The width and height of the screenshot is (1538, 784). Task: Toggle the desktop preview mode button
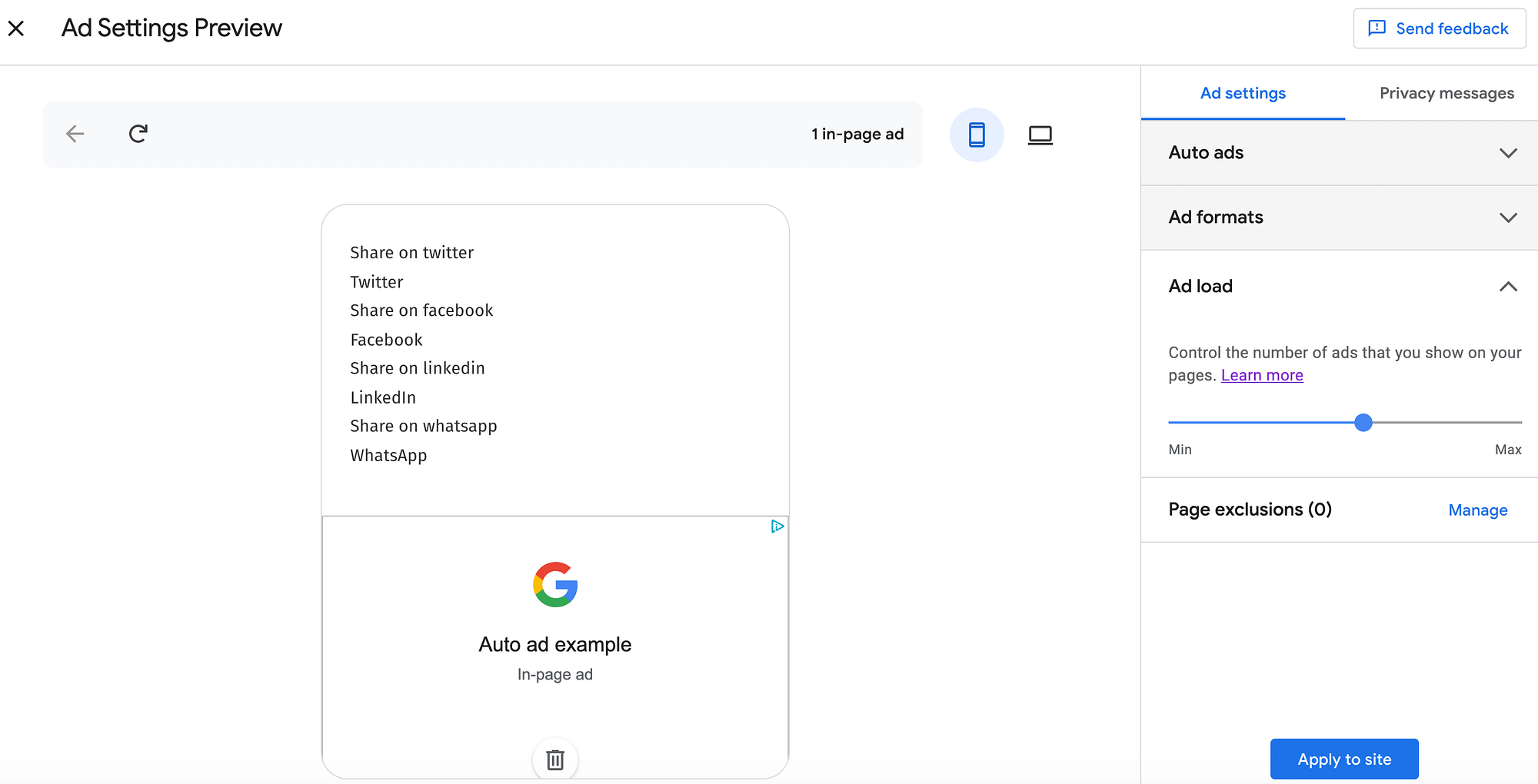(1040, 134)
